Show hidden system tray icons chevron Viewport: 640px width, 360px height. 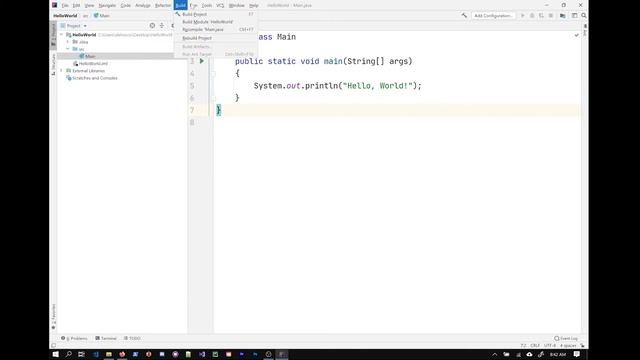click(x=494, y=354)
